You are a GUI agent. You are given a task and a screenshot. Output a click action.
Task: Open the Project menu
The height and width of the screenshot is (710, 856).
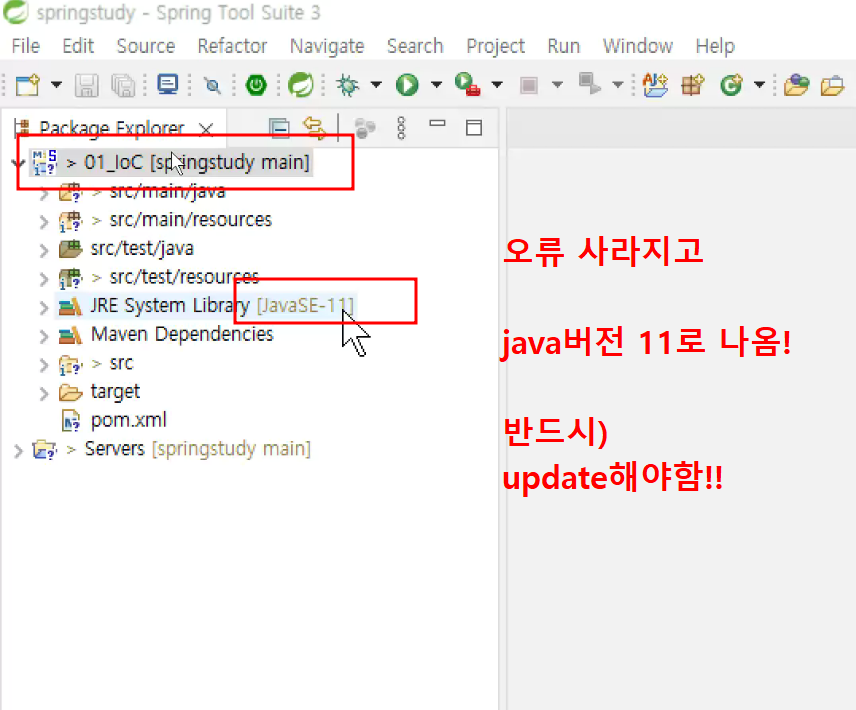(495, 46)
